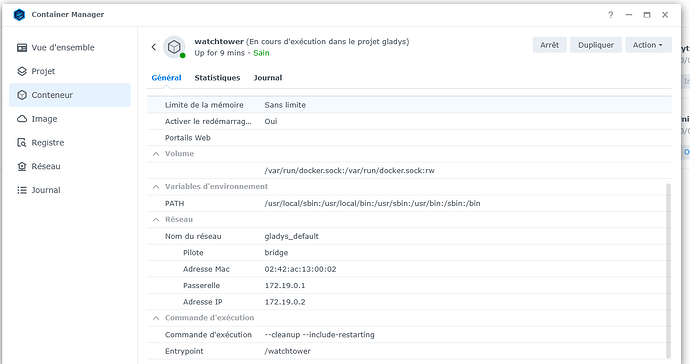Collapse the Volume section
Viewport: 690px width, 364px height.
pyautogui.click(x=156, y=154)
